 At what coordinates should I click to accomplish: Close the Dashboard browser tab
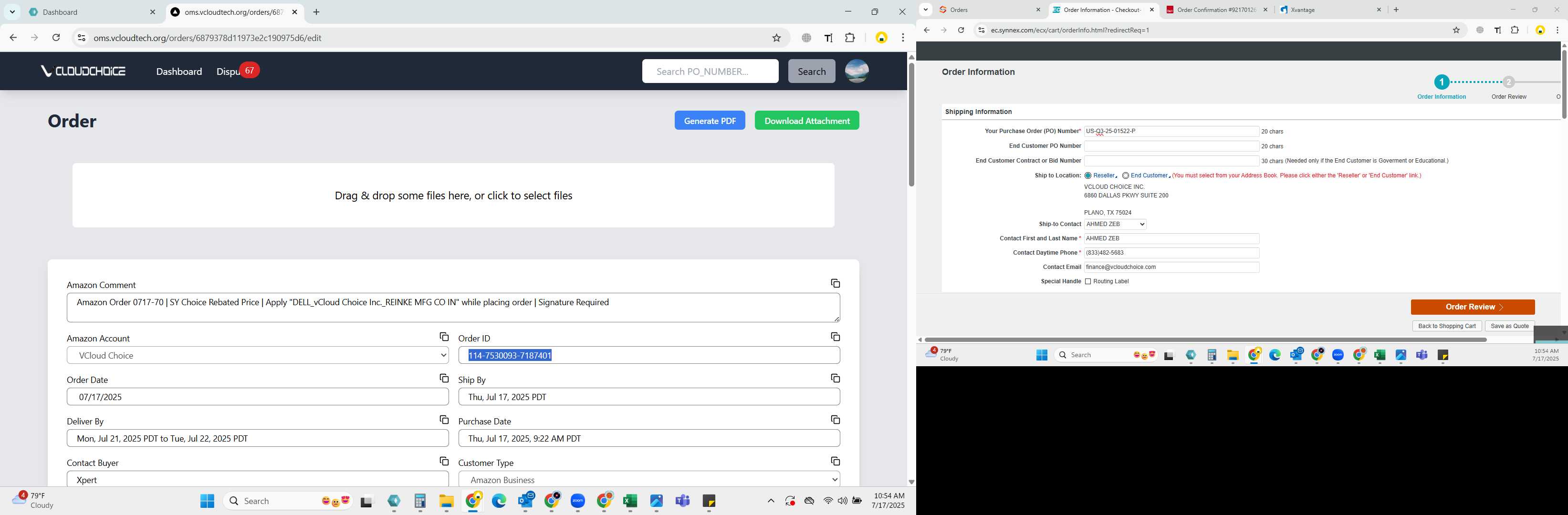click(x=152, y=12)
